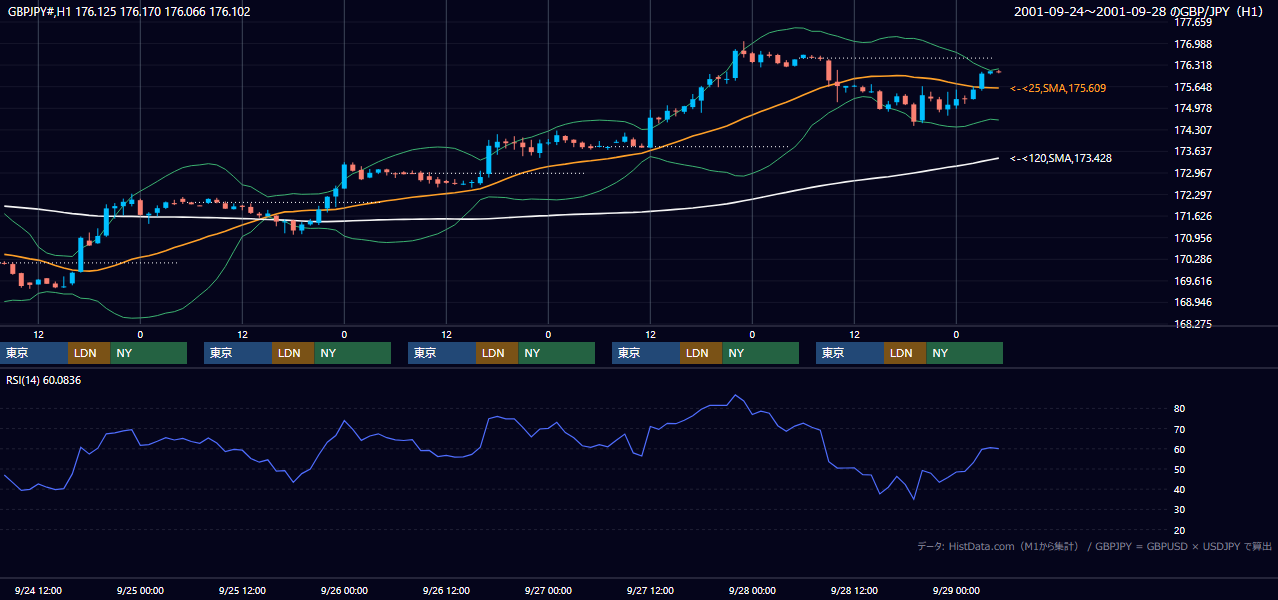Click RSI scale value 40
The height and width of the screenshot is (600, 1278).
pyautogui.click(x=1180, y=489)
